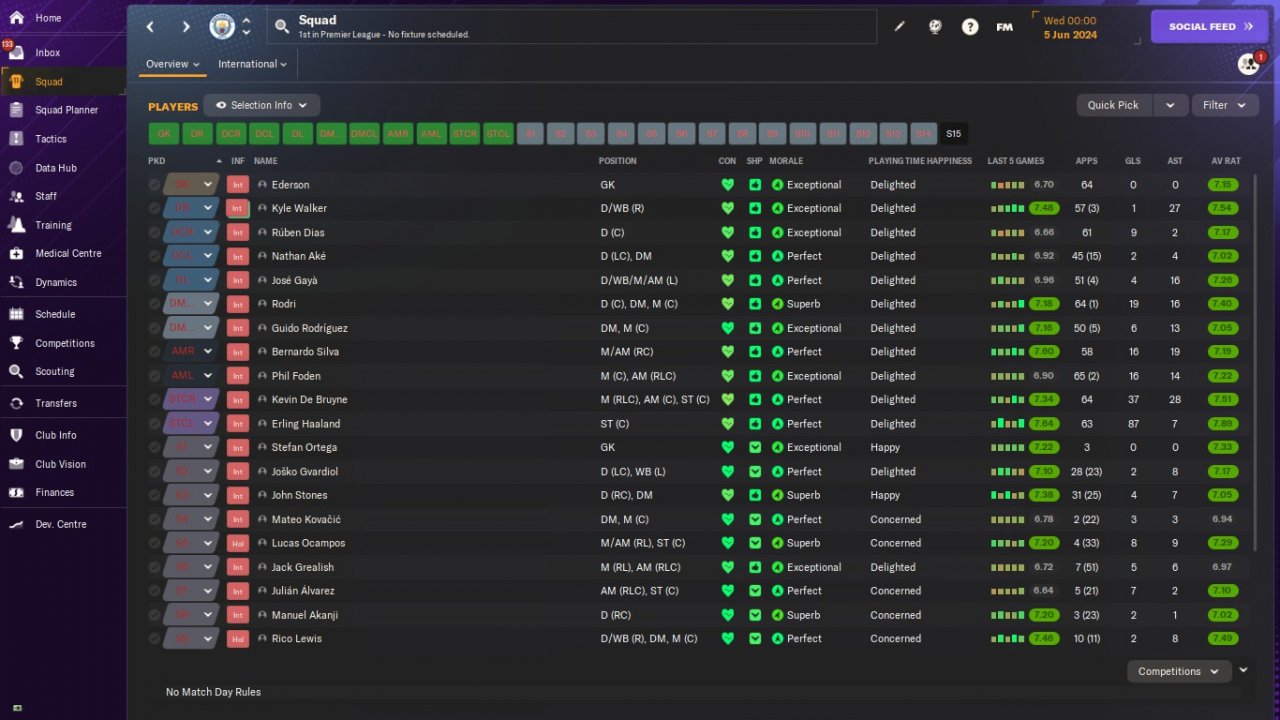Open Kevin De Bruyne's picked position dropdown
1280x720 pixels.
(x=191, y=400)
